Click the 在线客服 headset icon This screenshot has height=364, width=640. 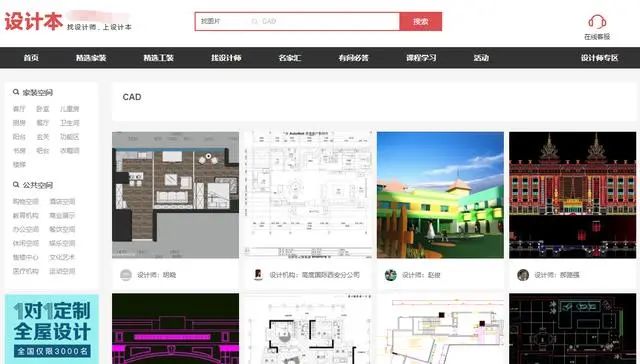pos(597,22)
